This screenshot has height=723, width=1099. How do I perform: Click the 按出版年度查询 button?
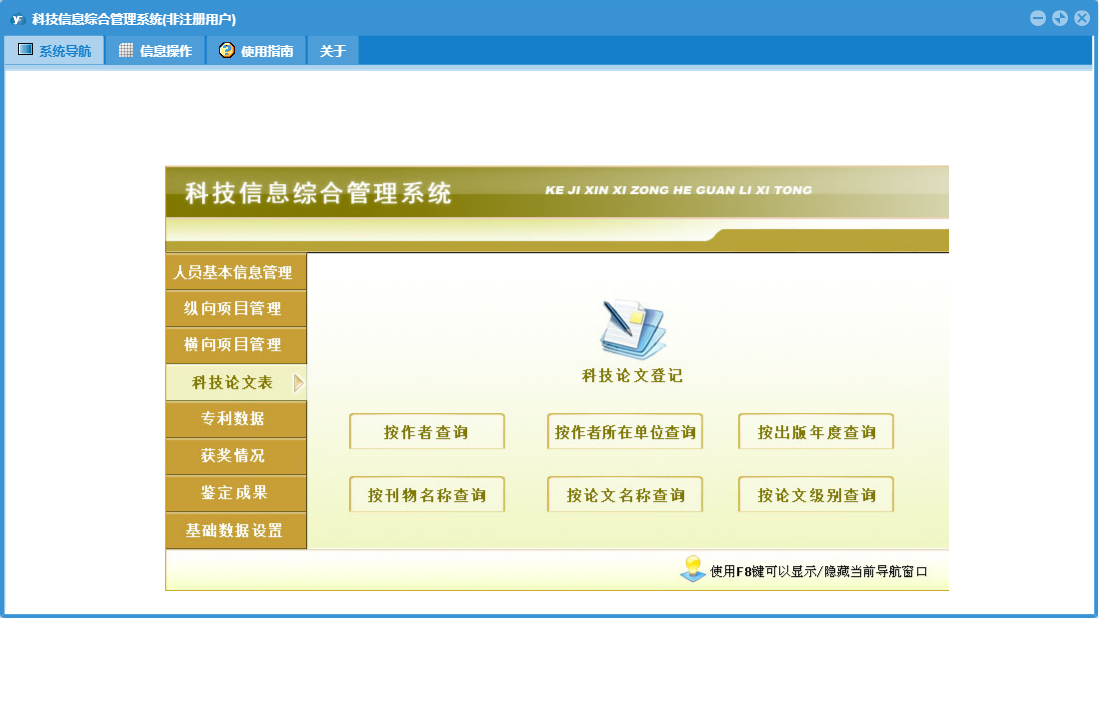816,432
